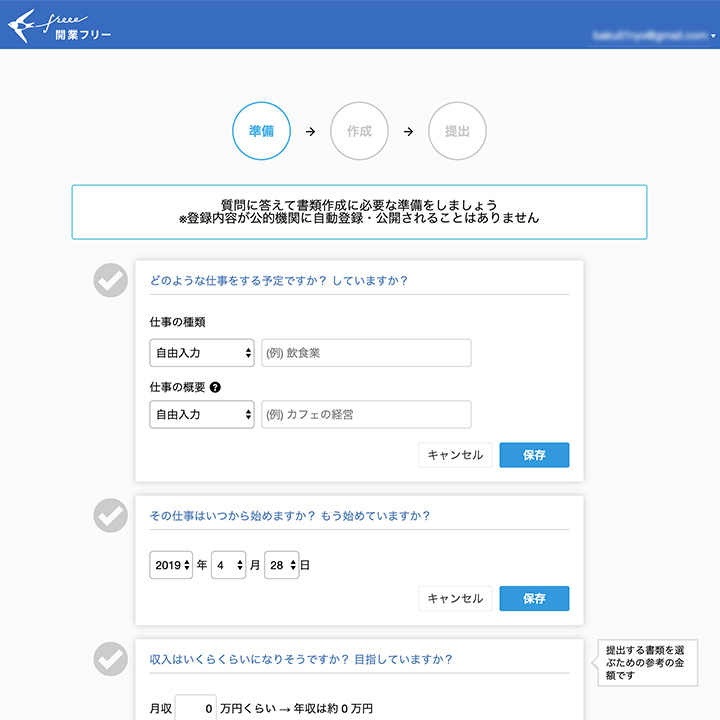The width and height of the screenshot is (720, 720).
Task: Click the heading その仕事はいつから始めますか？
Action: coord(232,516)
